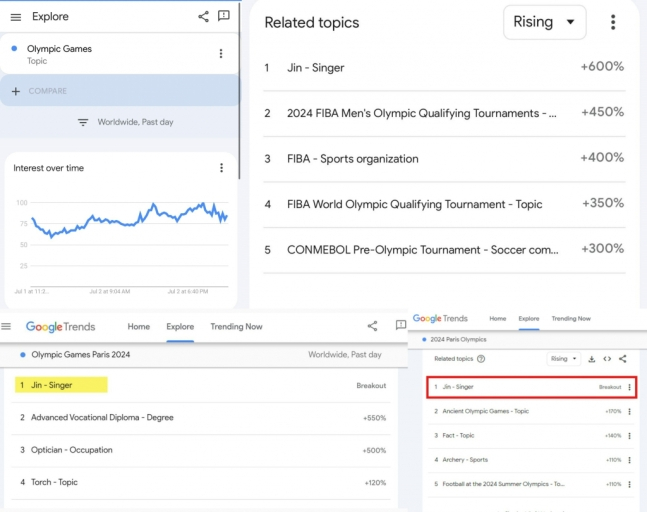
Task: Click the embed code icon in Related topics
Action: [607, 358]
